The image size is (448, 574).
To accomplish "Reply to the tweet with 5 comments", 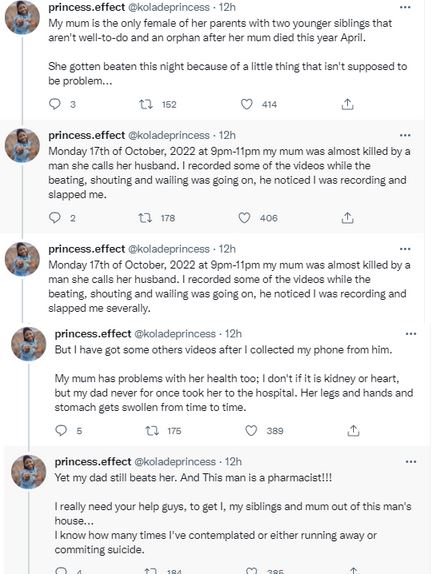I will [x=61, y=430].
